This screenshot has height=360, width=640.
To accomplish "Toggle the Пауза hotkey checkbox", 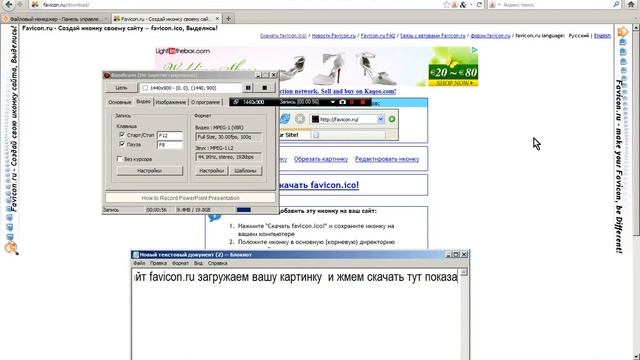I will pos(122,144).
